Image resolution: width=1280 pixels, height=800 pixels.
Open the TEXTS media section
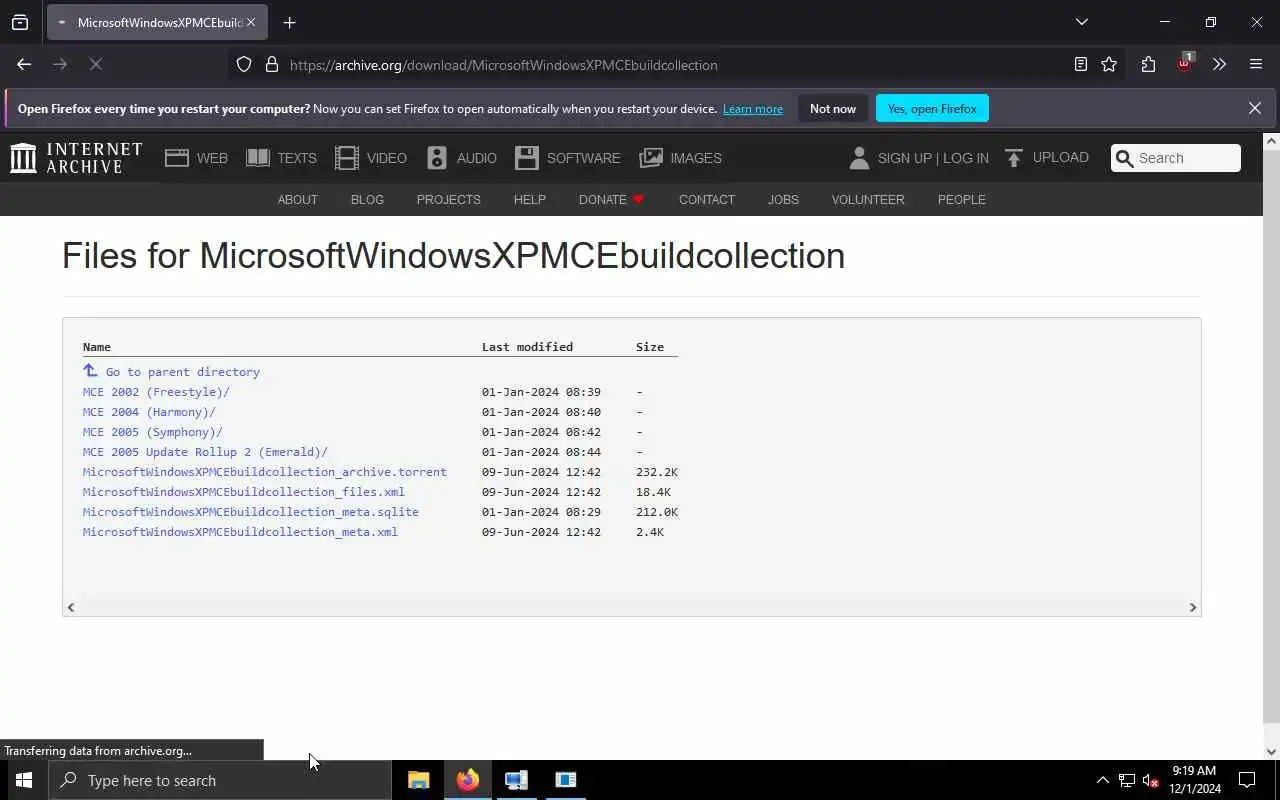pyautogui.click(x=281, y=158)
